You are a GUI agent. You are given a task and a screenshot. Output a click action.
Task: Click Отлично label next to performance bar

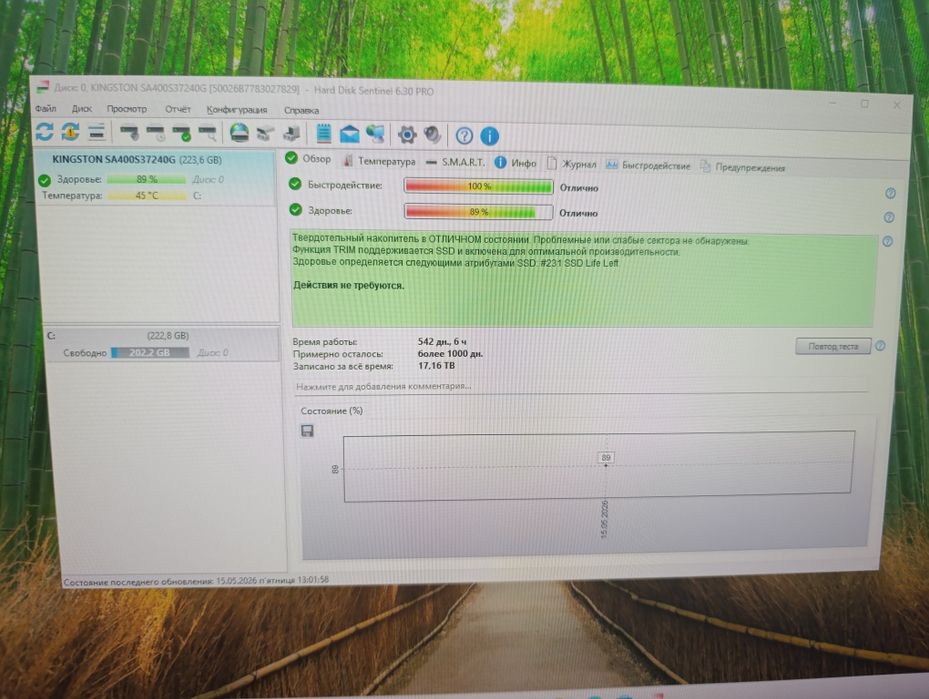click(x=579, y=188)
